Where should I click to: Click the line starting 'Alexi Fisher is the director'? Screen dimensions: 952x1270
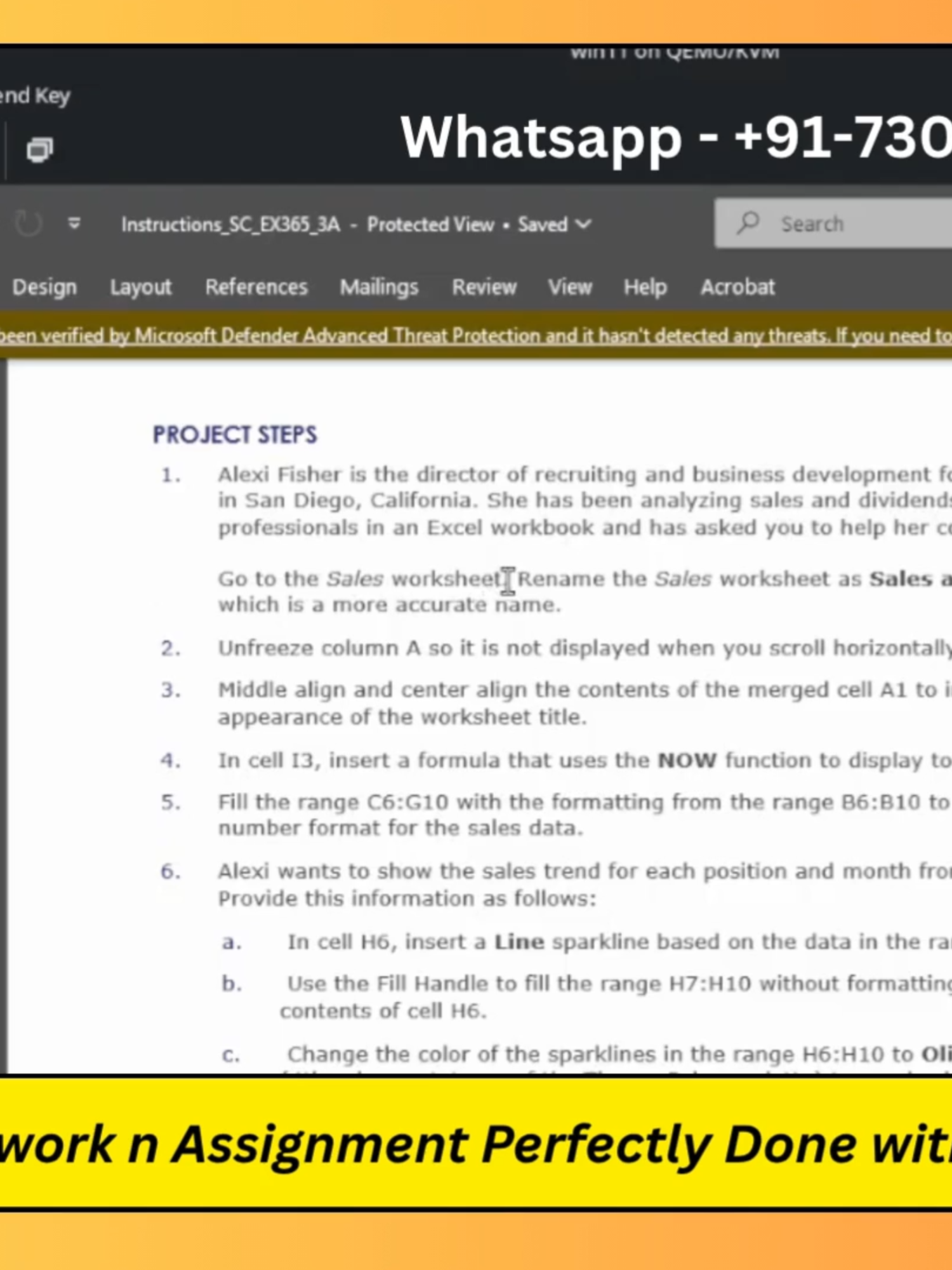pos(585,474)
